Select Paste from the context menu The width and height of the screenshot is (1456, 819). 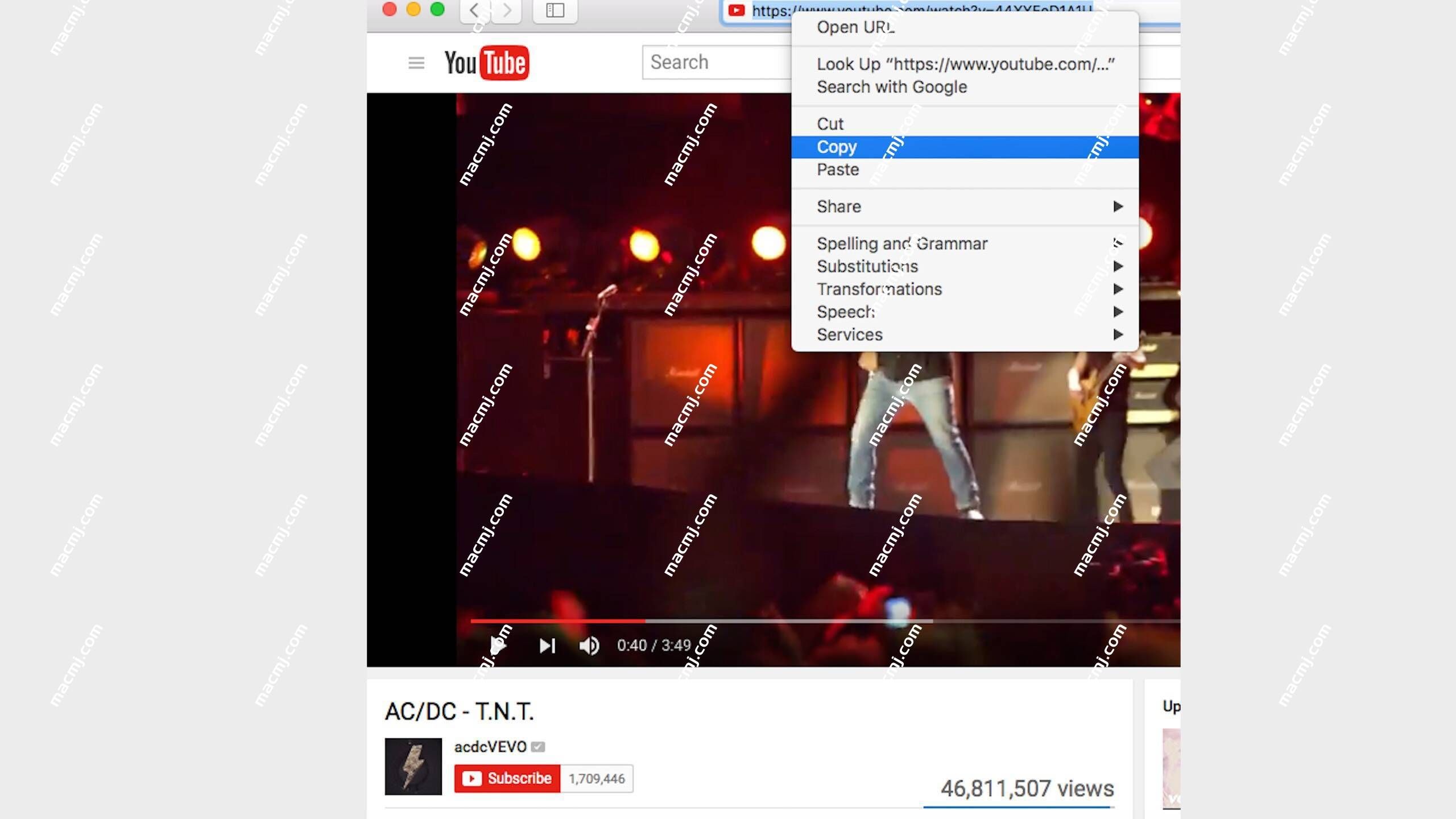(x=838, y=169)
